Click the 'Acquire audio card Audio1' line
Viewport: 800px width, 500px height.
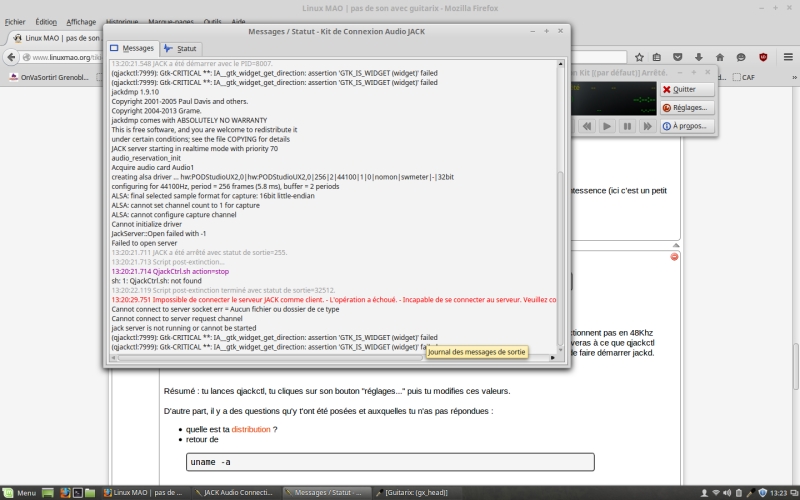click(153, 167)
